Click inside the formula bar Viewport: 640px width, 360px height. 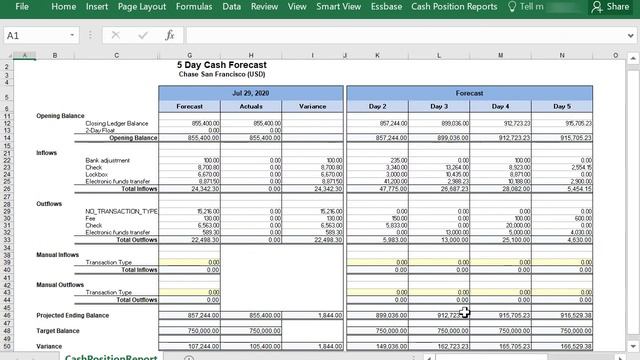(x=406, y=36)
